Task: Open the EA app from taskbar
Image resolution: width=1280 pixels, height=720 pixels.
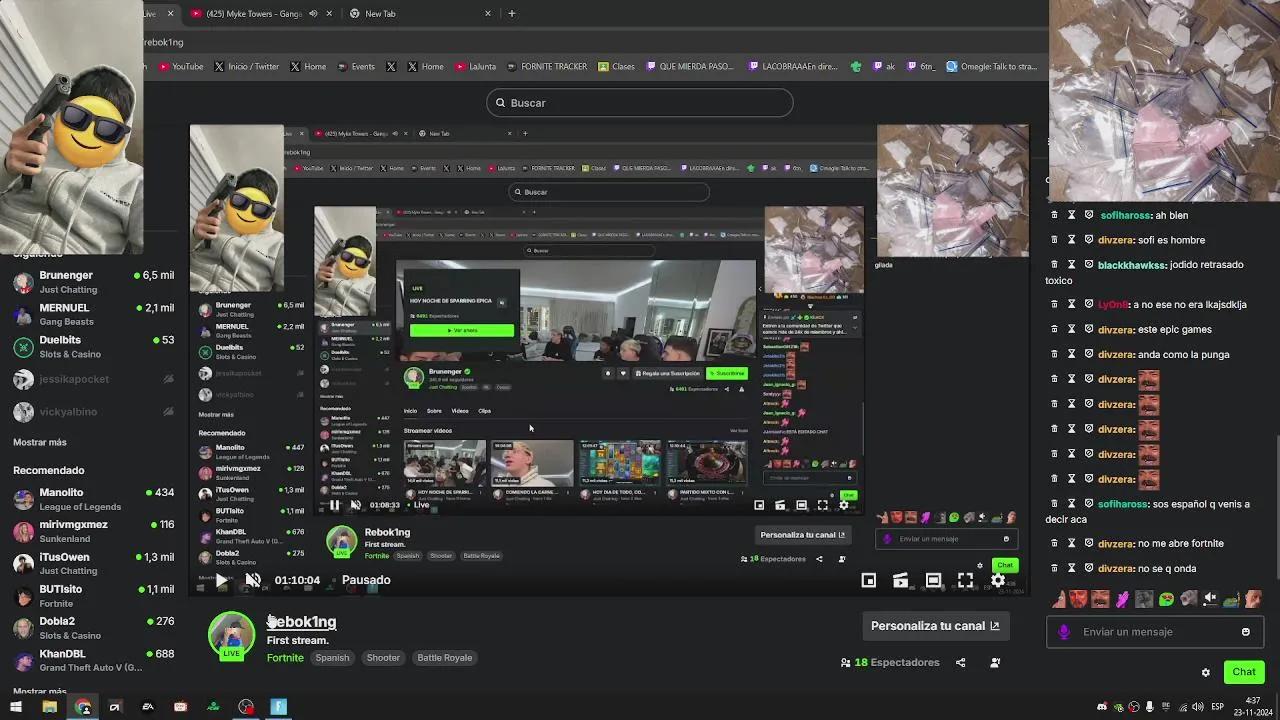Action: (148, 707)
